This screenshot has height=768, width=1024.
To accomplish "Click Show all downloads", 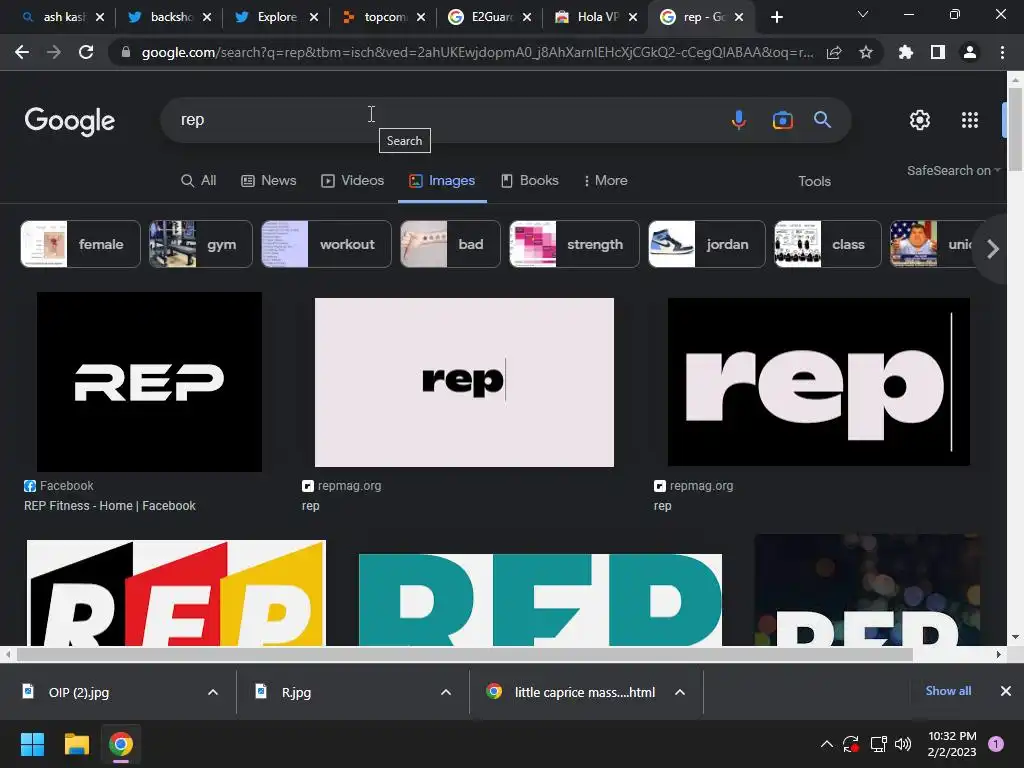I will [948, 691].
